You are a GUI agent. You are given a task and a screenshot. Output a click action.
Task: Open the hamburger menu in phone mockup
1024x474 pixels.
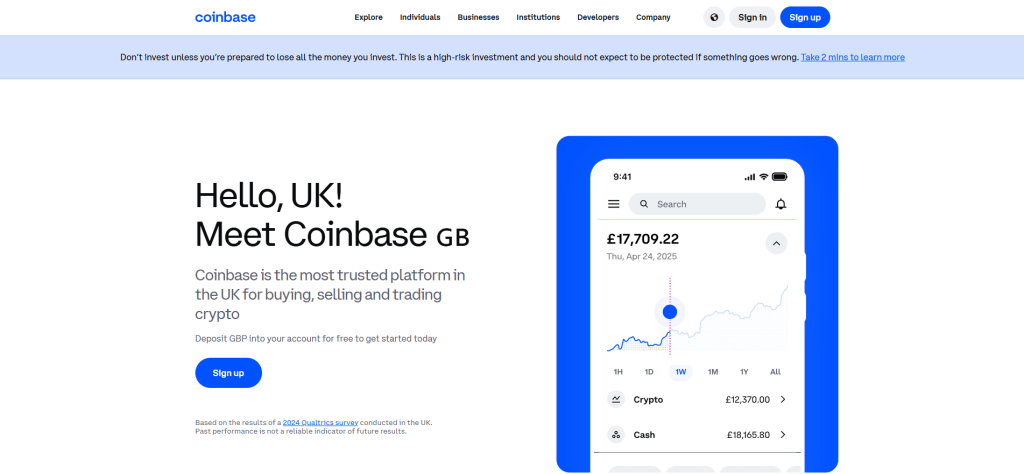click(613, 204)
